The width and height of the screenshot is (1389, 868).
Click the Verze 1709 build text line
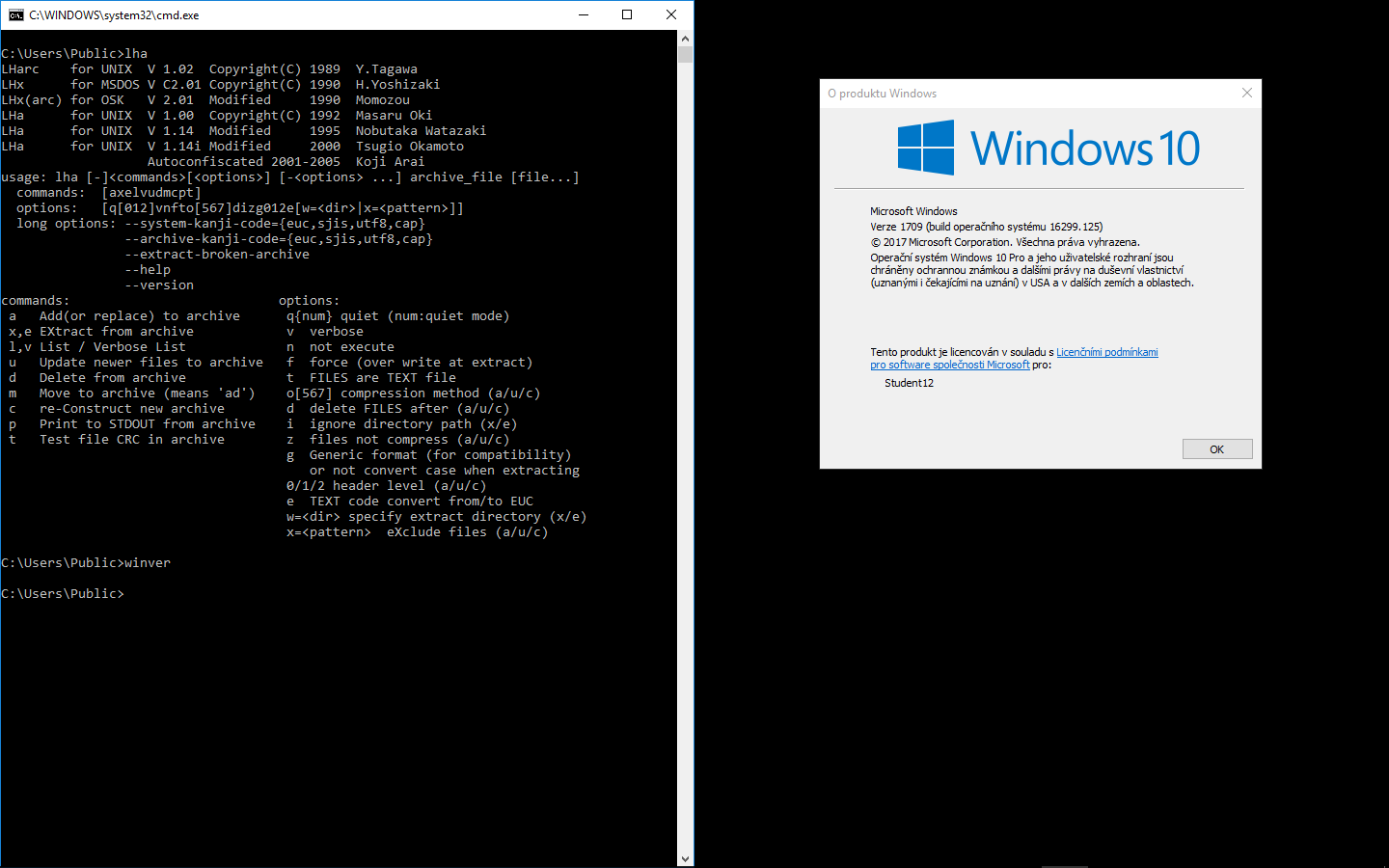click(x=986, y=227)
